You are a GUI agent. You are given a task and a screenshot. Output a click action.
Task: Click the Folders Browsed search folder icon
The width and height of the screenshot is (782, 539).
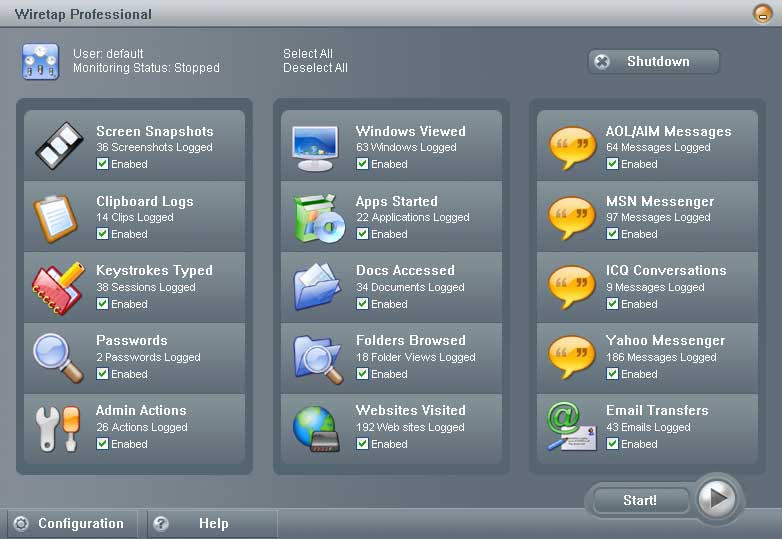click(318, 359)
